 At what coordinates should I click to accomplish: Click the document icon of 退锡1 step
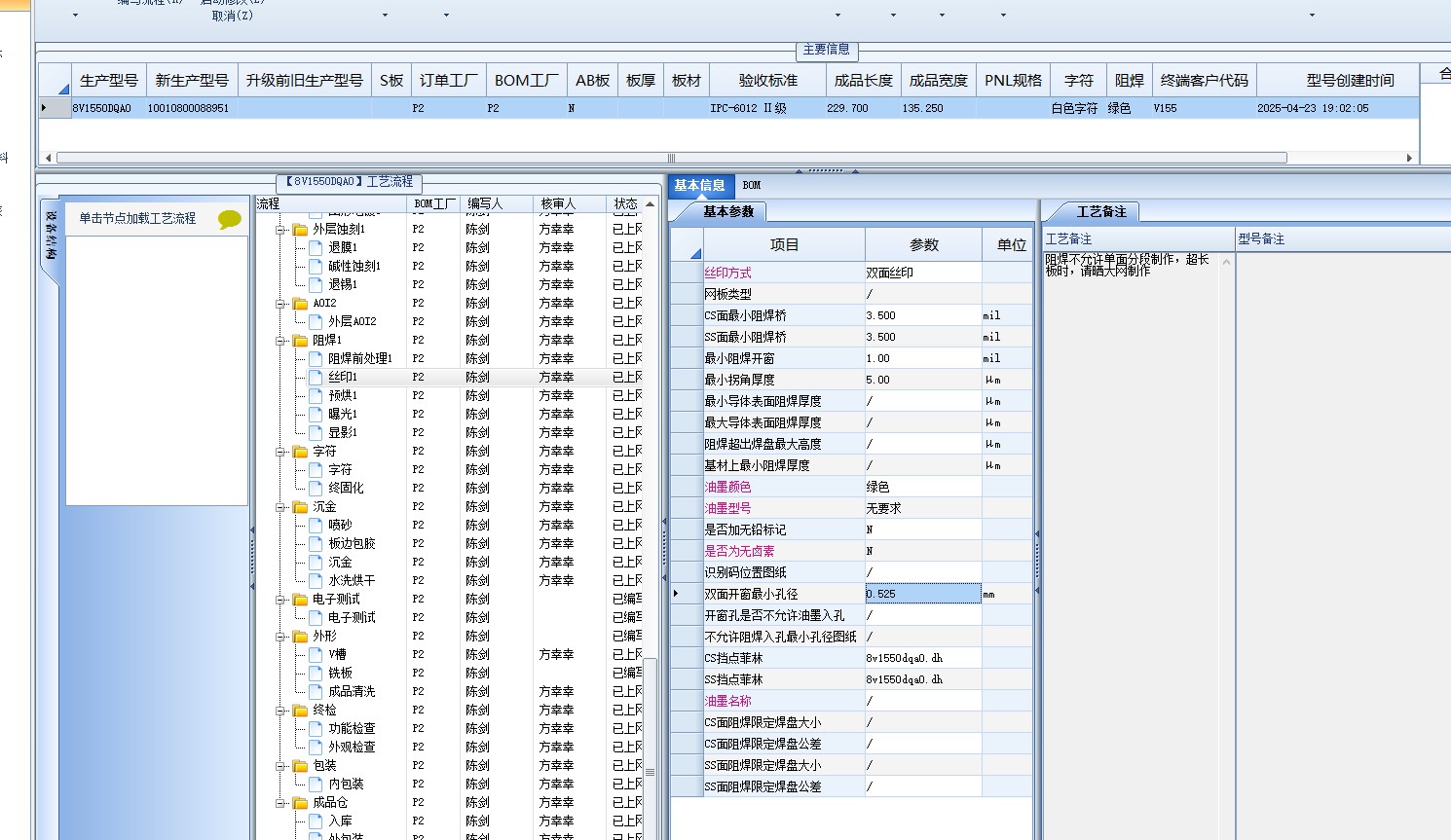tap(316, 284)
